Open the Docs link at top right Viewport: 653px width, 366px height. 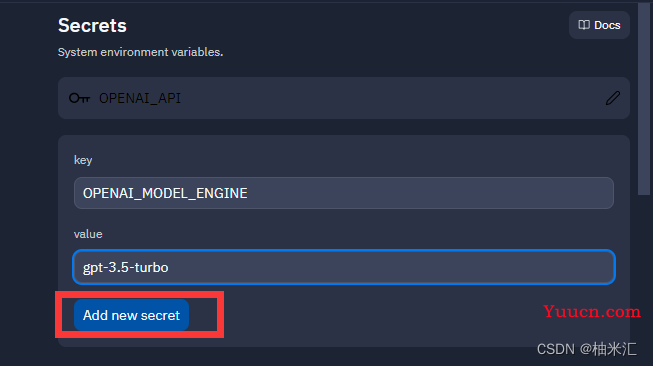point(599,25)
